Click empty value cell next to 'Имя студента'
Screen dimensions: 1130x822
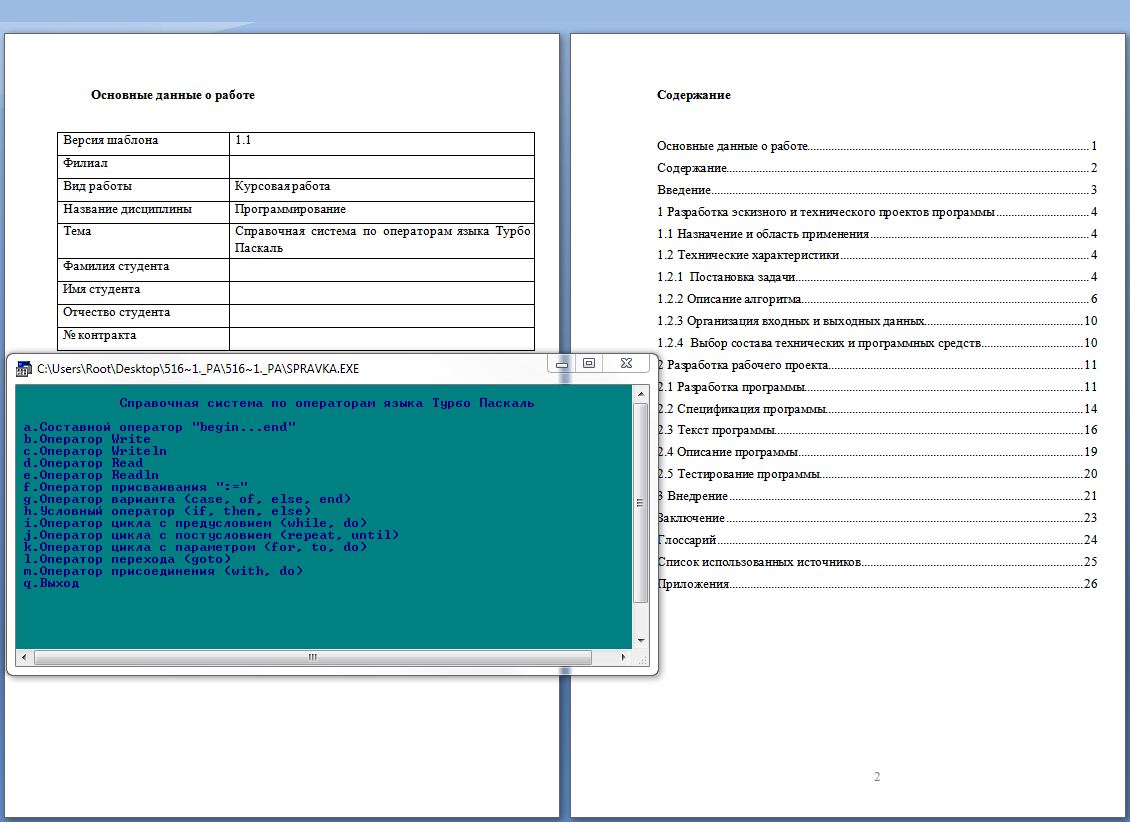(382, 292)
